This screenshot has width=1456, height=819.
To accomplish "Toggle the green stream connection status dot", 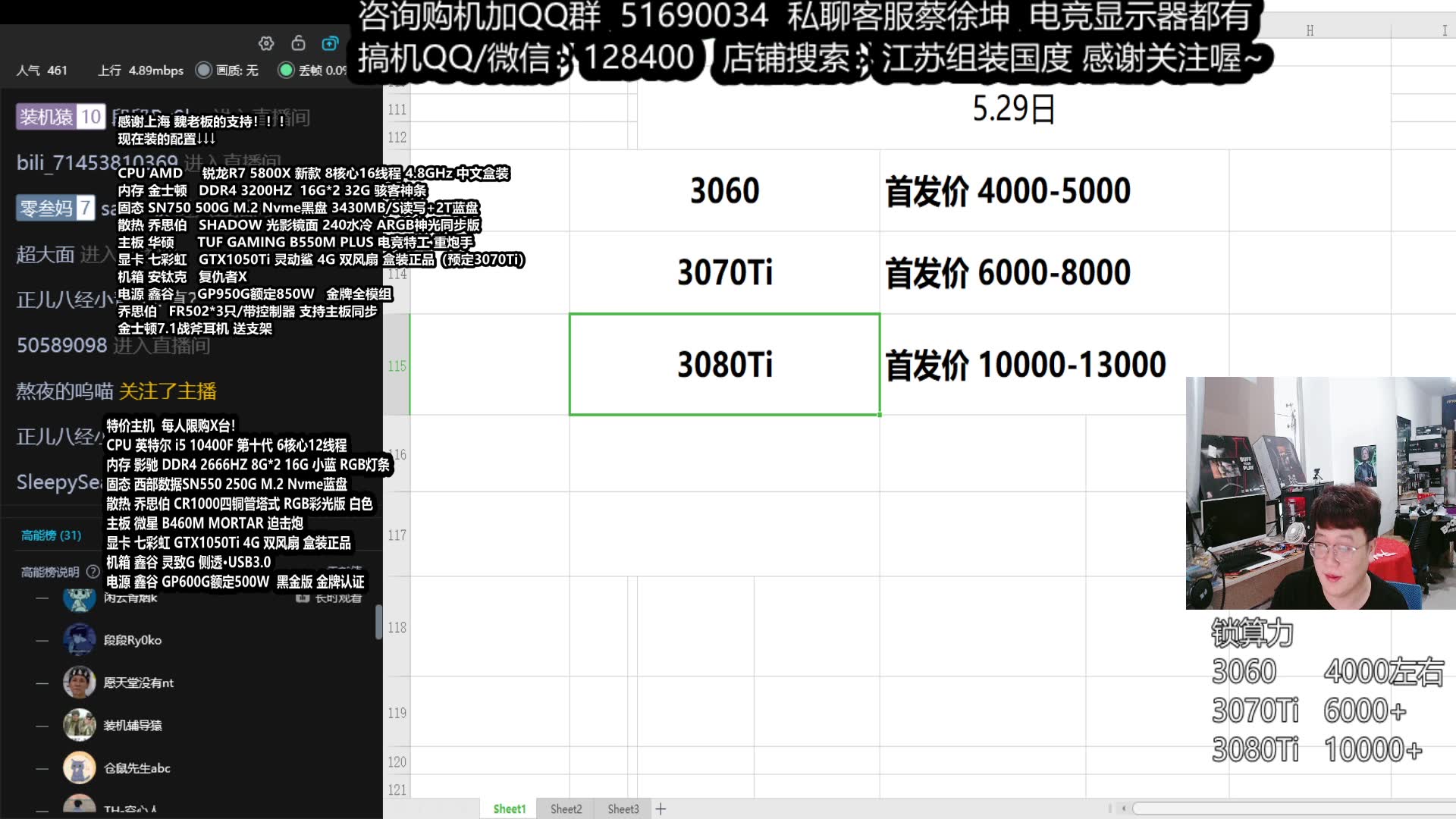I will (285, 71).
